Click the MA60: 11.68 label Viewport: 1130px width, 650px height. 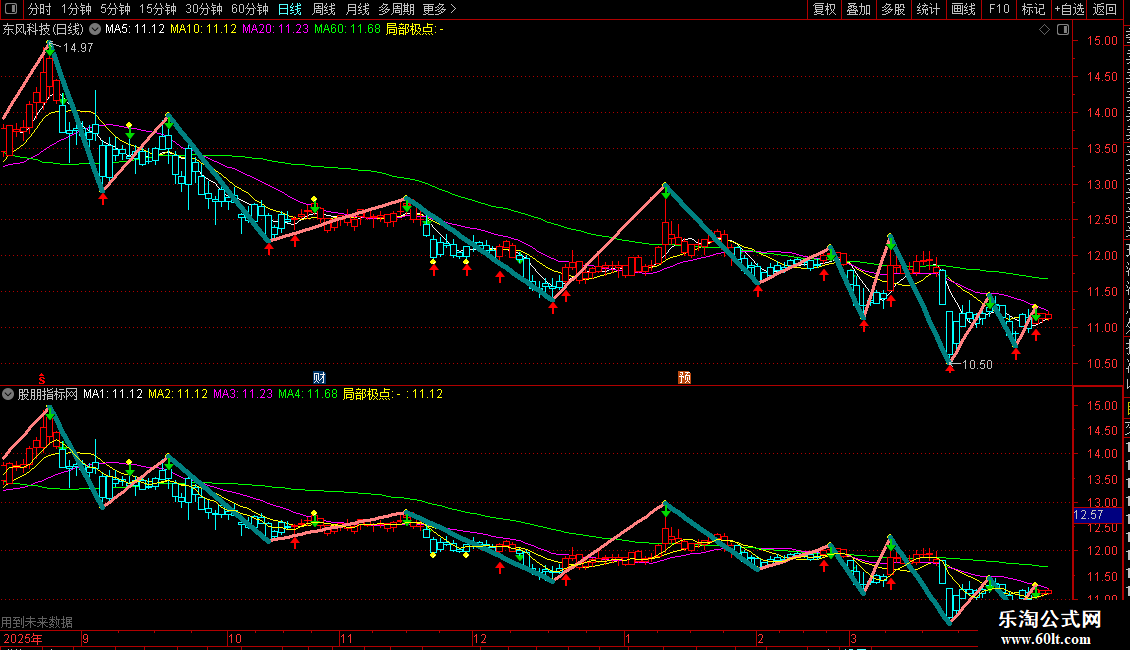pos(347,29)
